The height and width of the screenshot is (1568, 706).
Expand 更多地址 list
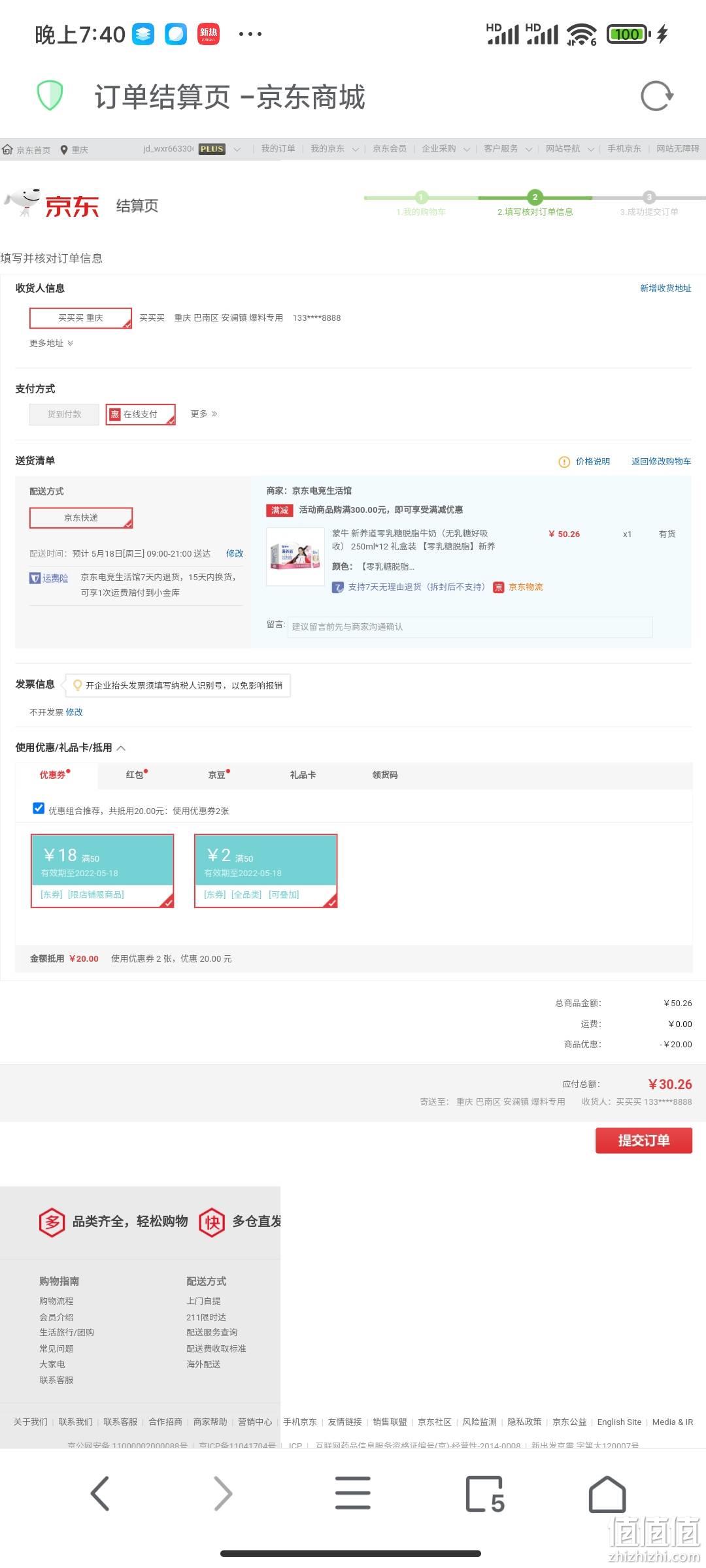[51, 343]
